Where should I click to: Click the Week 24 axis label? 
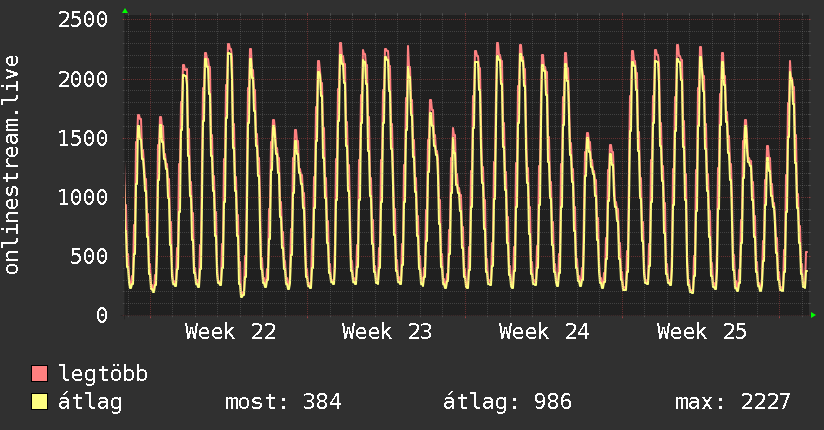[x=544, y=332]
